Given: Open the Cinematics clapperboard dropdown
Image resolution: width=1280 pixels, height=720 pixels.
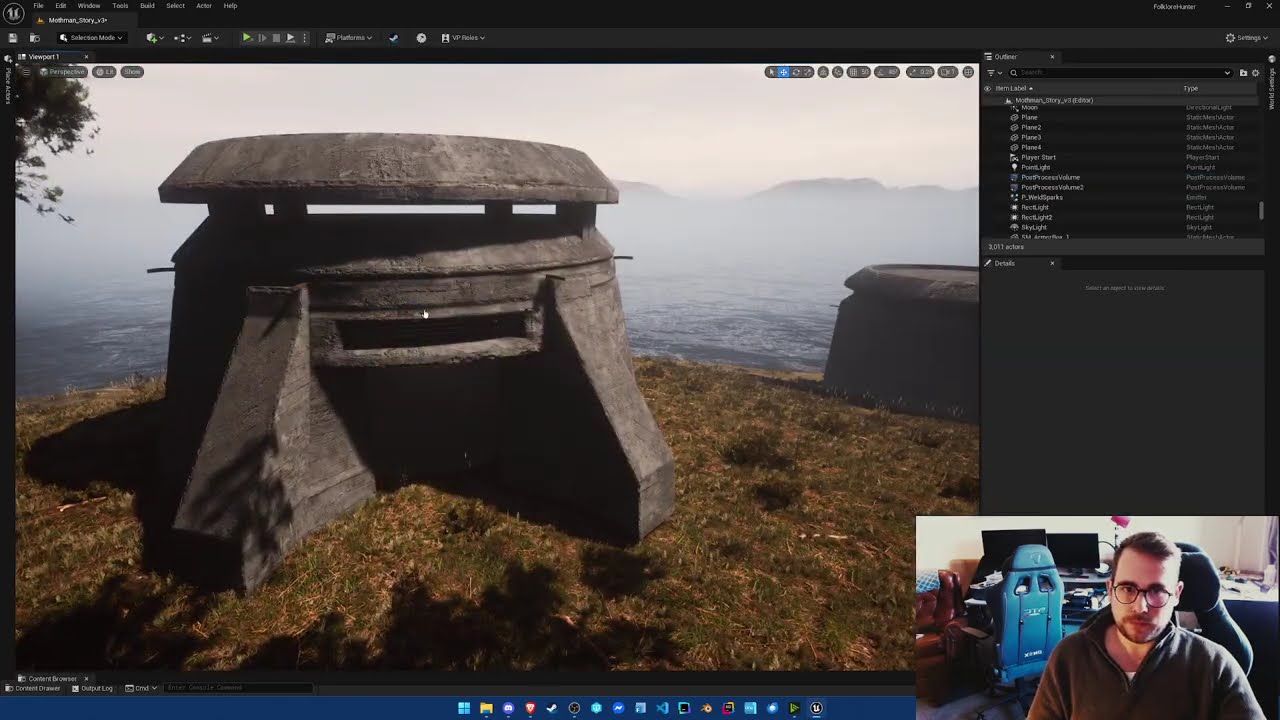Looking at the screenshot, I should 210,38.
